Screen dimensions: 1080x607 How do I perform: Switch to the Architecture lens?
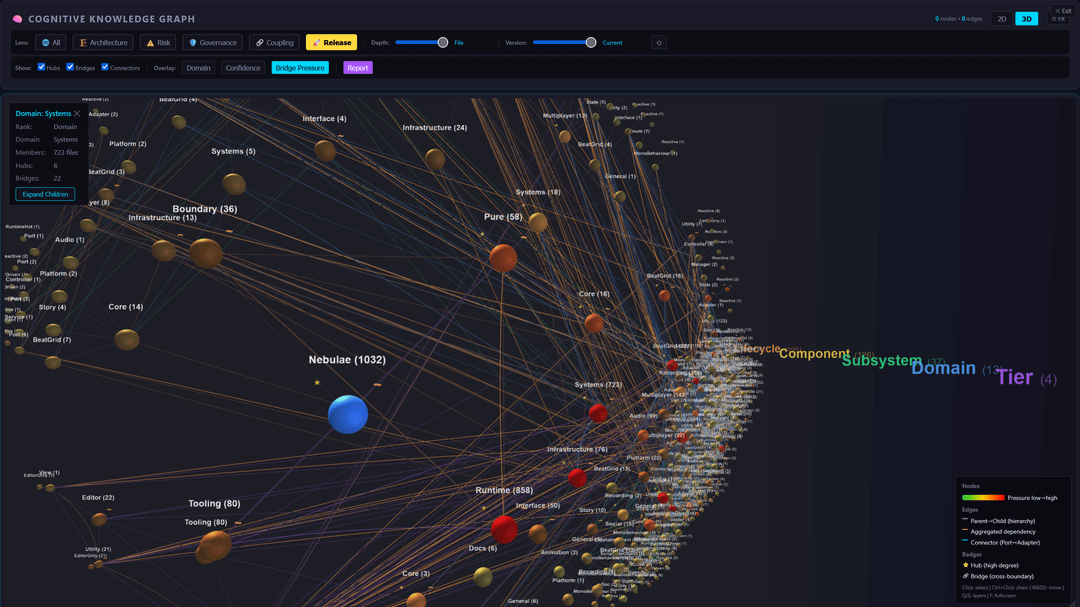tap(104, 43)
